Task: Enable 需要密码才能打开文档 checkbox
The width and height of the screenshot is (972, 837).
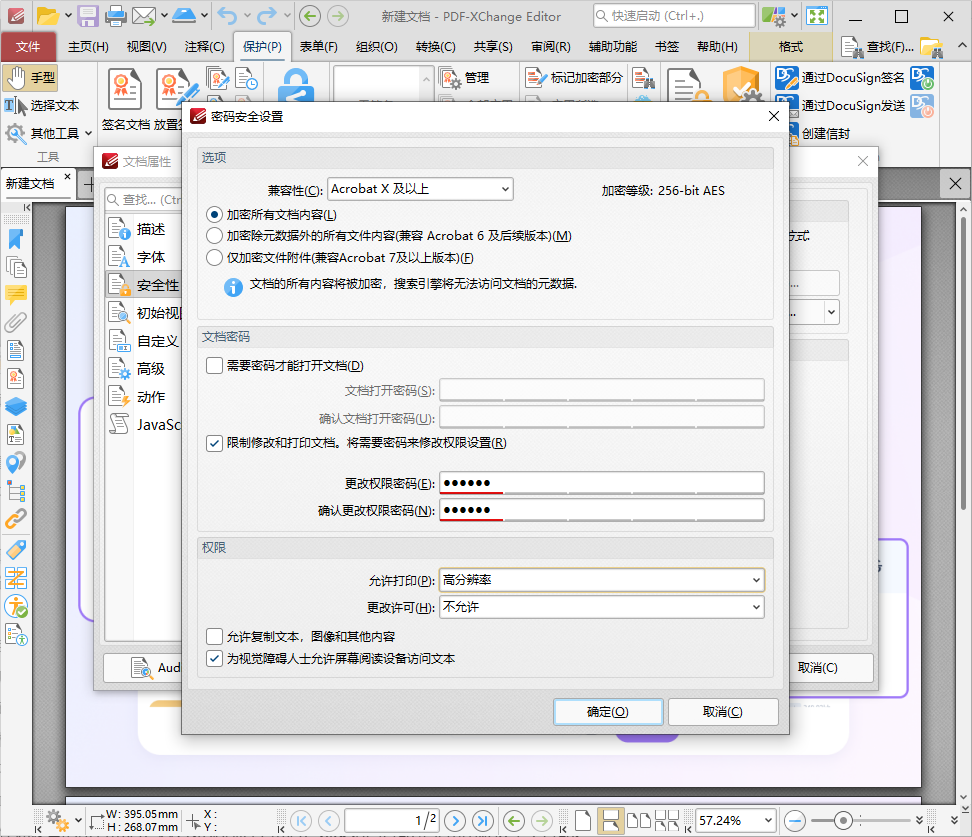Action: (215, 366)
